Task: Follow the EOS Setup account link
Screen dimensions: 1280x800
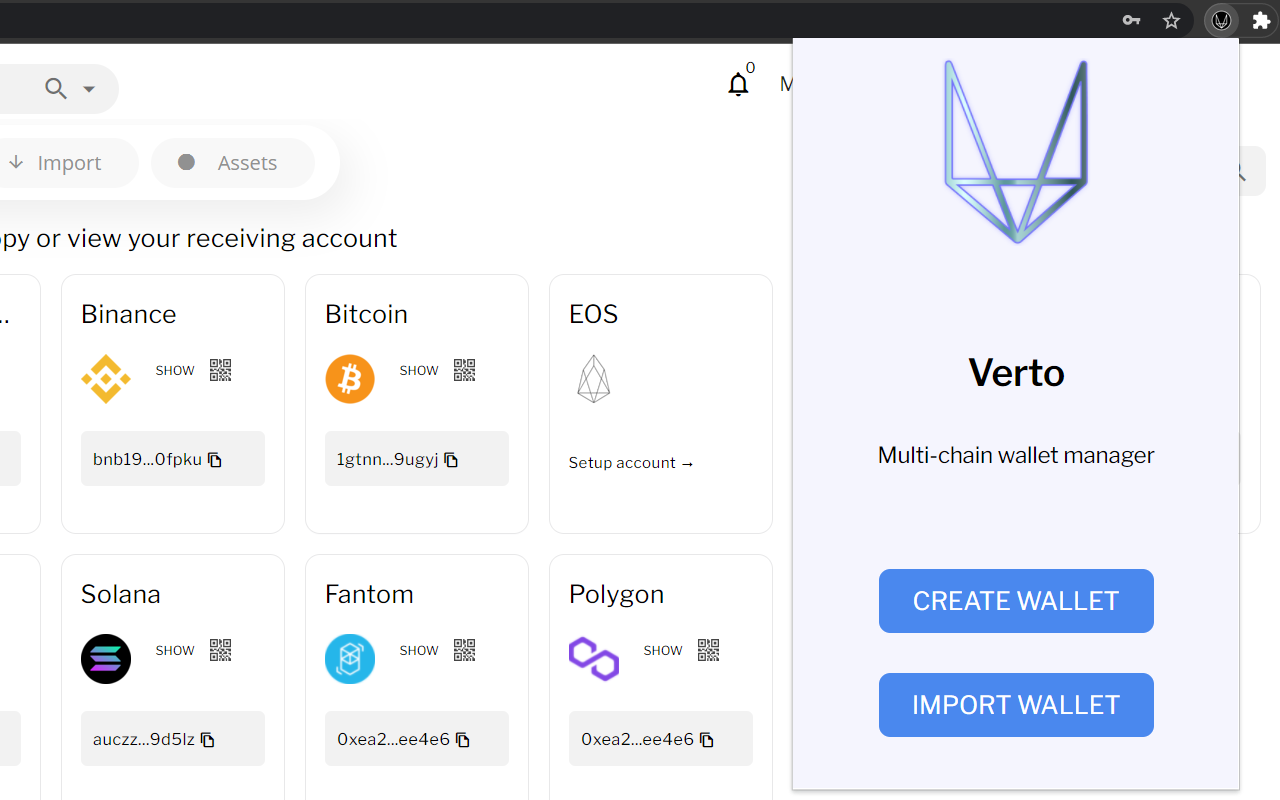Action: point(631,463)
